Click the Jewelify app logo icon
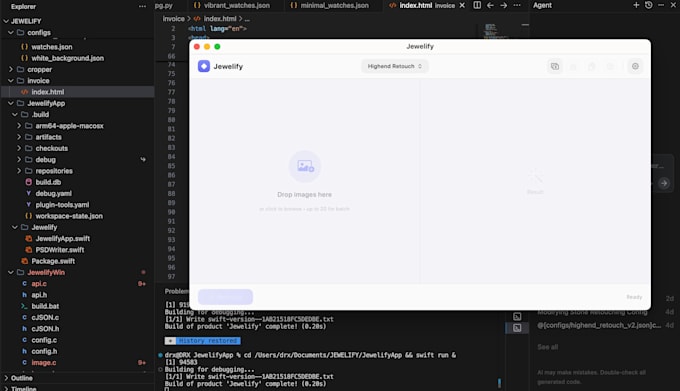Screen dimensions: 680x391 204,66
